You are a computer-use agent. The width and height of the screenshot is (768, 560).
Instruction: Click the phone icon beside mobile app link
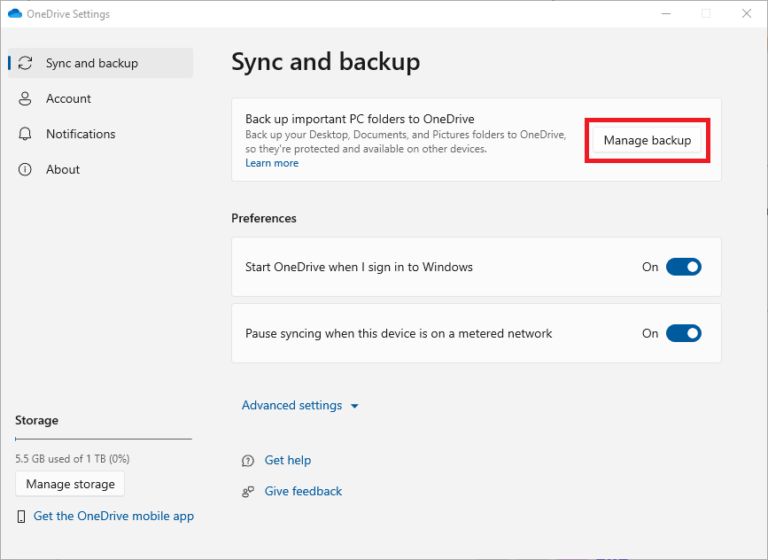click(x=21, y=516)
